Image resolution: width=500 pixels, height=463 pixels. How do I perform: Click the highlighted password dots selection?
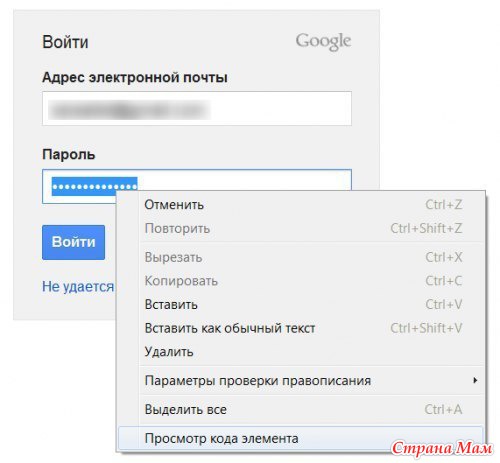point(94,186)
